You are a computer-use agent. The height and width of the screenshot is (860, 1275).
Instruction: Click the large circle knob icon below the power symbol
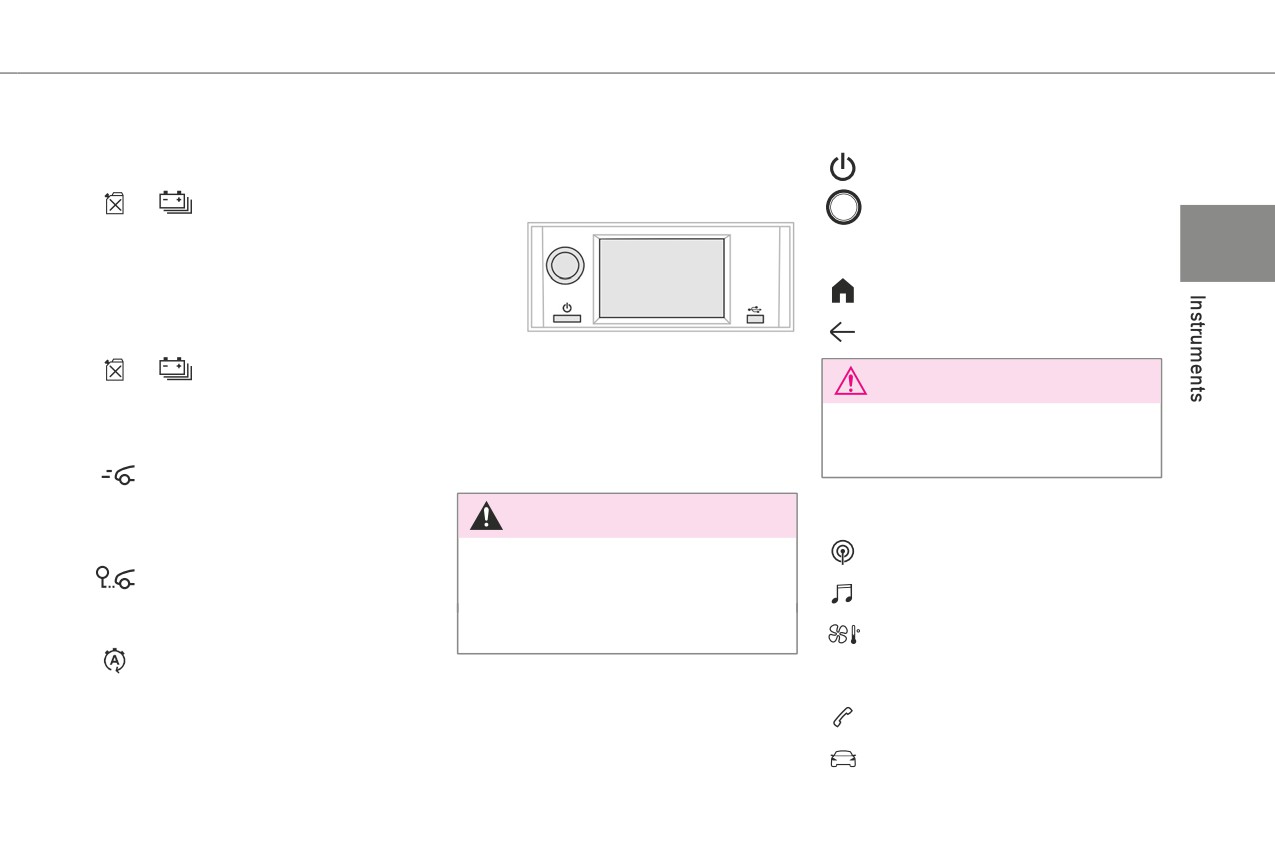(x=843, y=207)
